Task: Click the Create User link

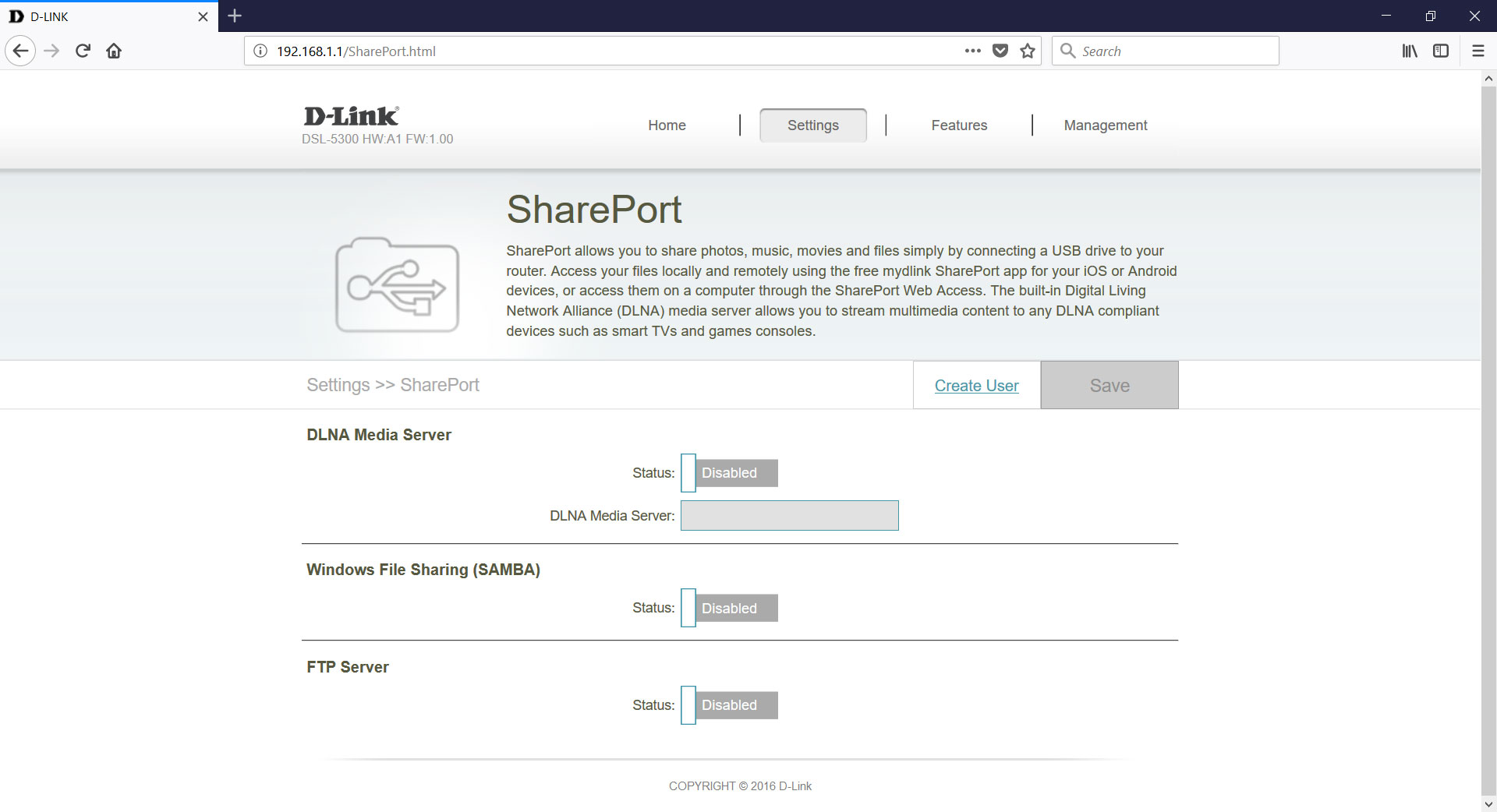Action: click(976, 386)
